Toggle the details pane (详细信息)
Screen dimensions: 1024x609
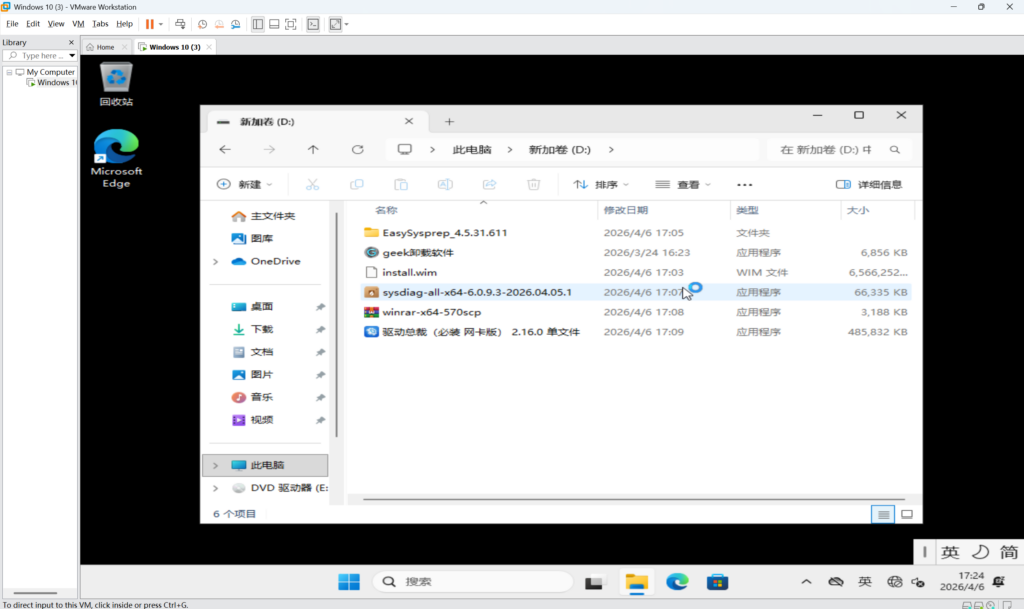(x=868, y=185)
